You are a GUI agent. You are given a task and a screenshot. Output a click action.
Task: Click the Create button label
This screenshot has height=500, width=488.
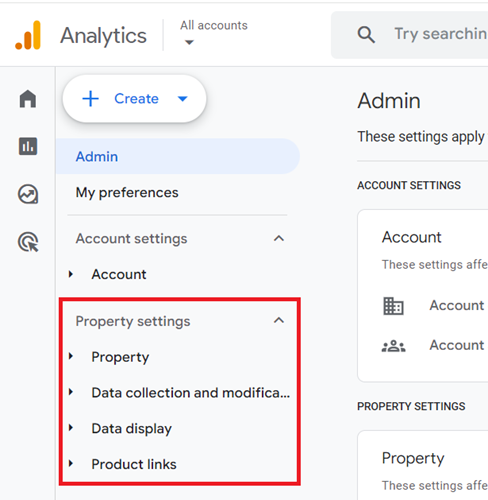(x=136, y=99)
